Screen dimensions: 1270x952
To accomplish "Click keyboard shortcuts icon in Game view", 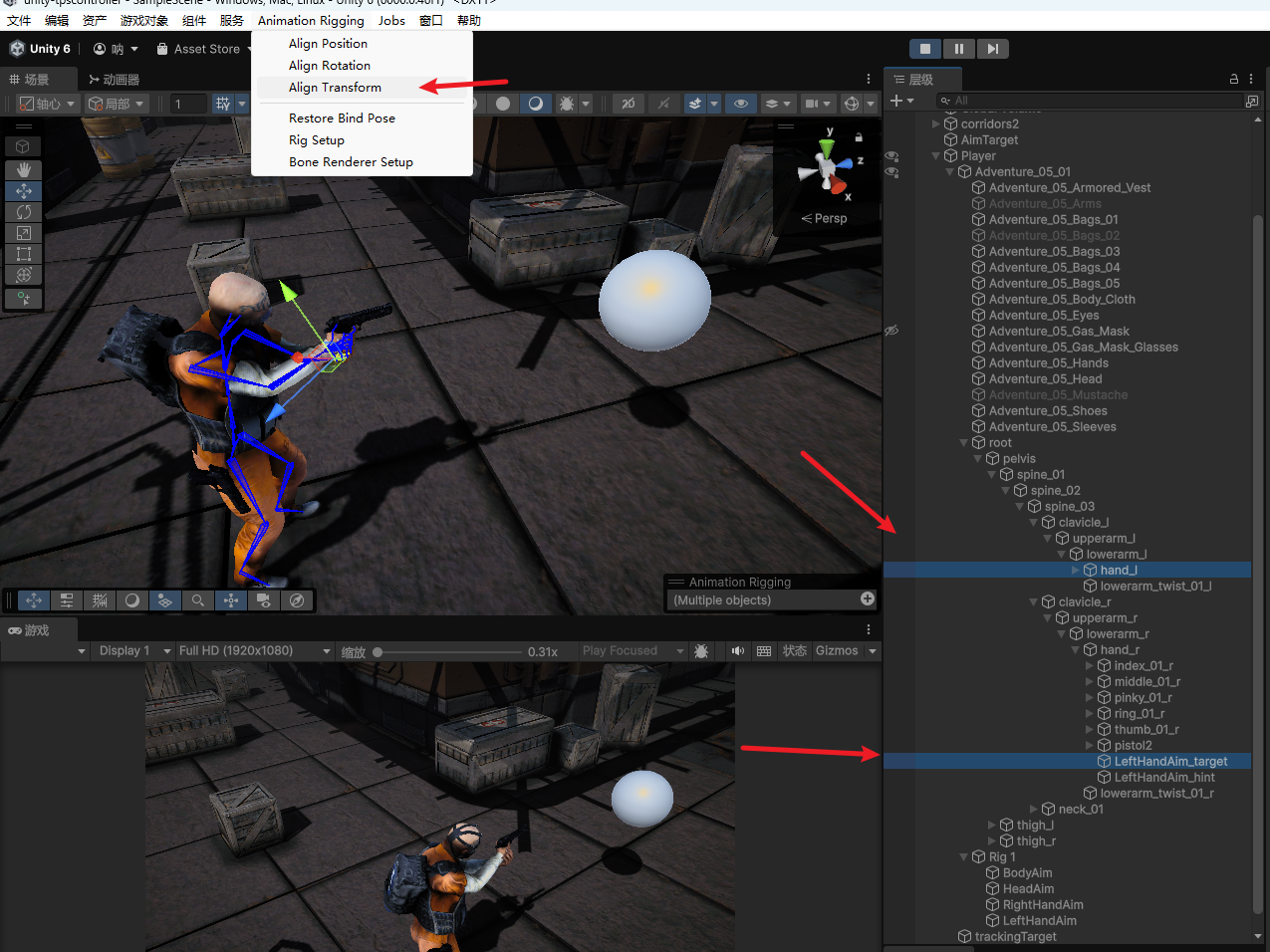I will point(764,651).
